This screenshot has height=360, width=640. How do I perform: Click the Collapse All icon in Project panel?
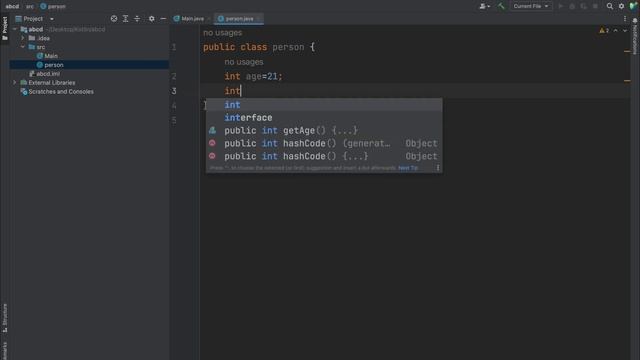click(137, 19)
